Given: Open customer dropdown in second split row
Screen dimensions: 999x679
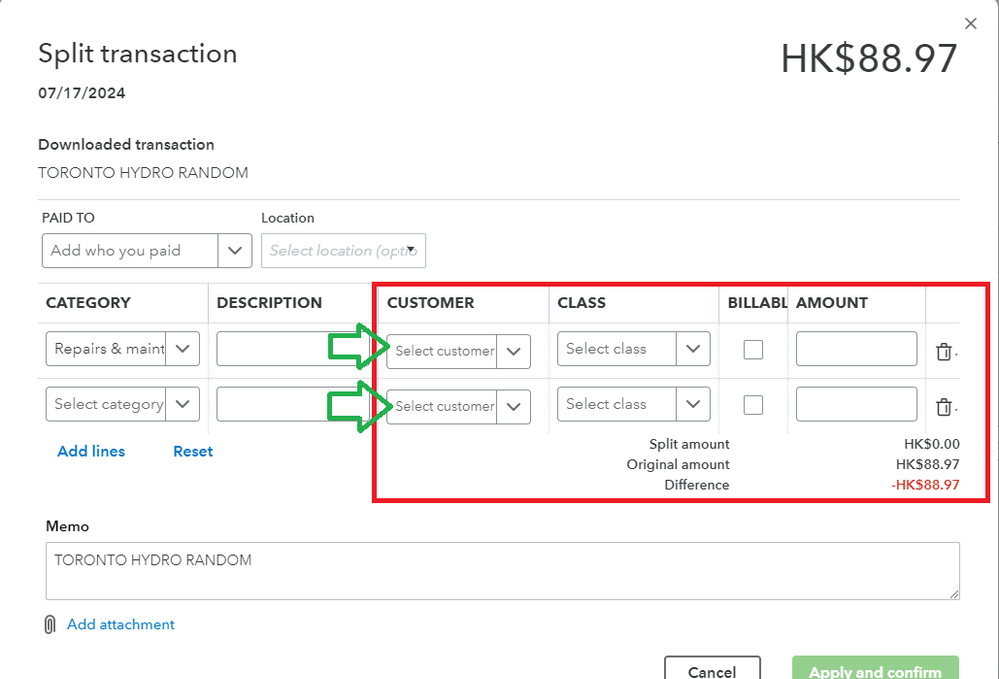Looking at the screenshot, I should [514, 406].
